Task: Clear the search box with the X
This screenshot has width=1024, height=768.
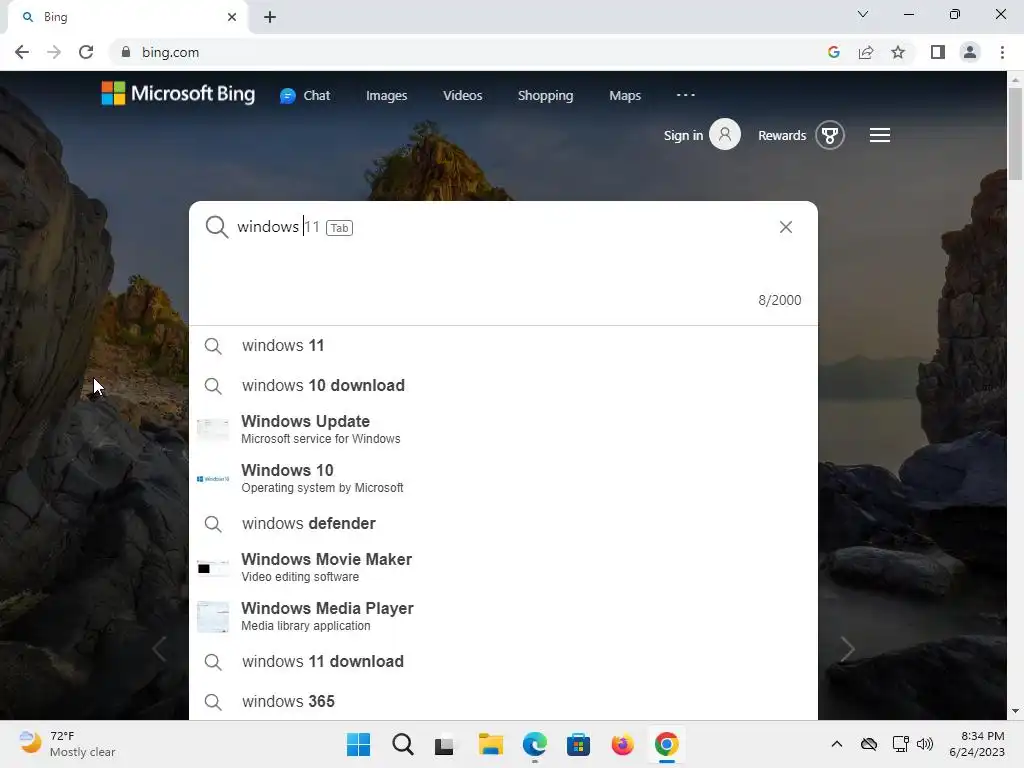Action: (x=786, y=227)
